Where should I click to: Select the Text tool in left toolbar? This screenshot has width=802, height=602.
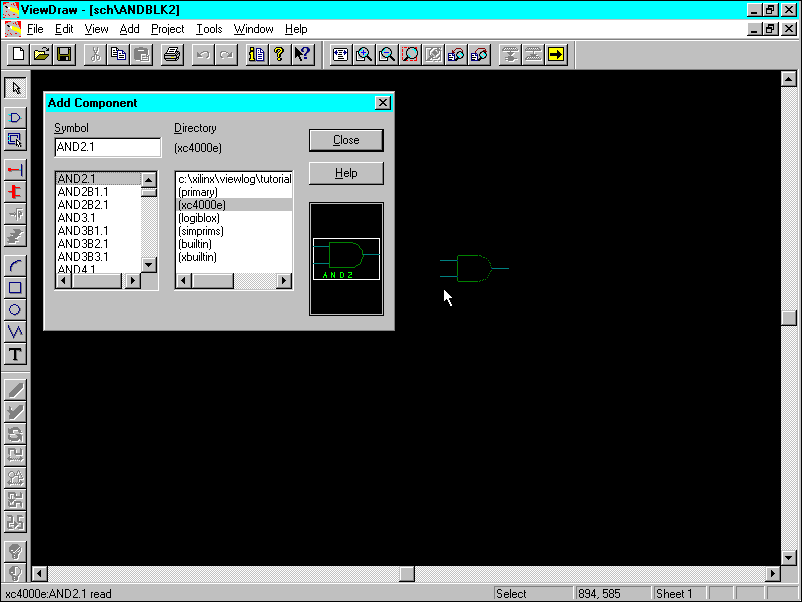15,354
